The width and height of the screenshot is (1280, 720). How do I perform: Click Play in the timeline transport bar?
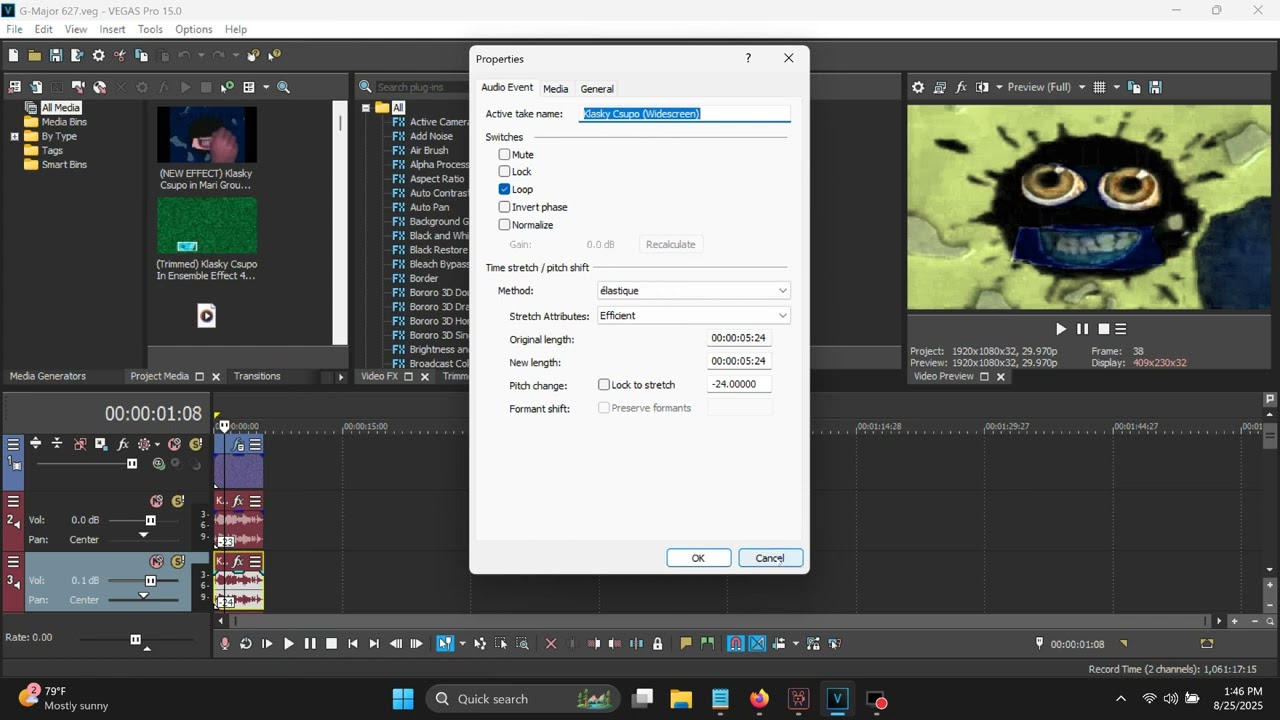tap(289, 644)
